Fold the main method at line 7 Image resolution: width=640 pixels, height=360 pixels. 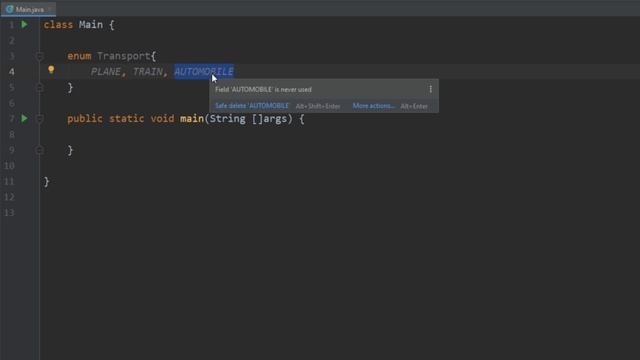point(40,118)
